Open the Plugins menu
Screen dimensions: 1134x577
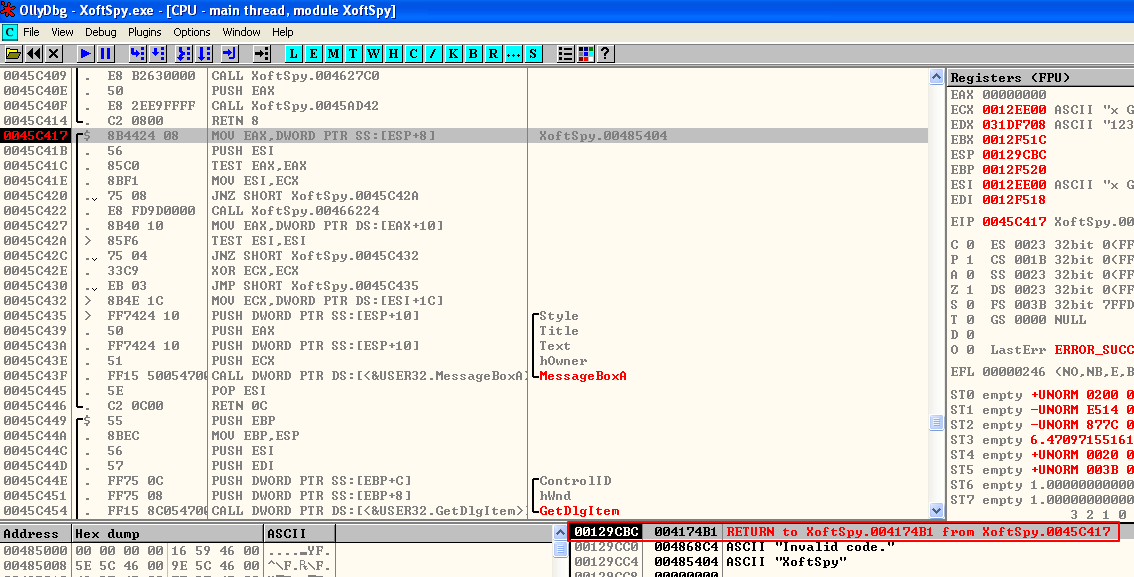coord(145,32)
